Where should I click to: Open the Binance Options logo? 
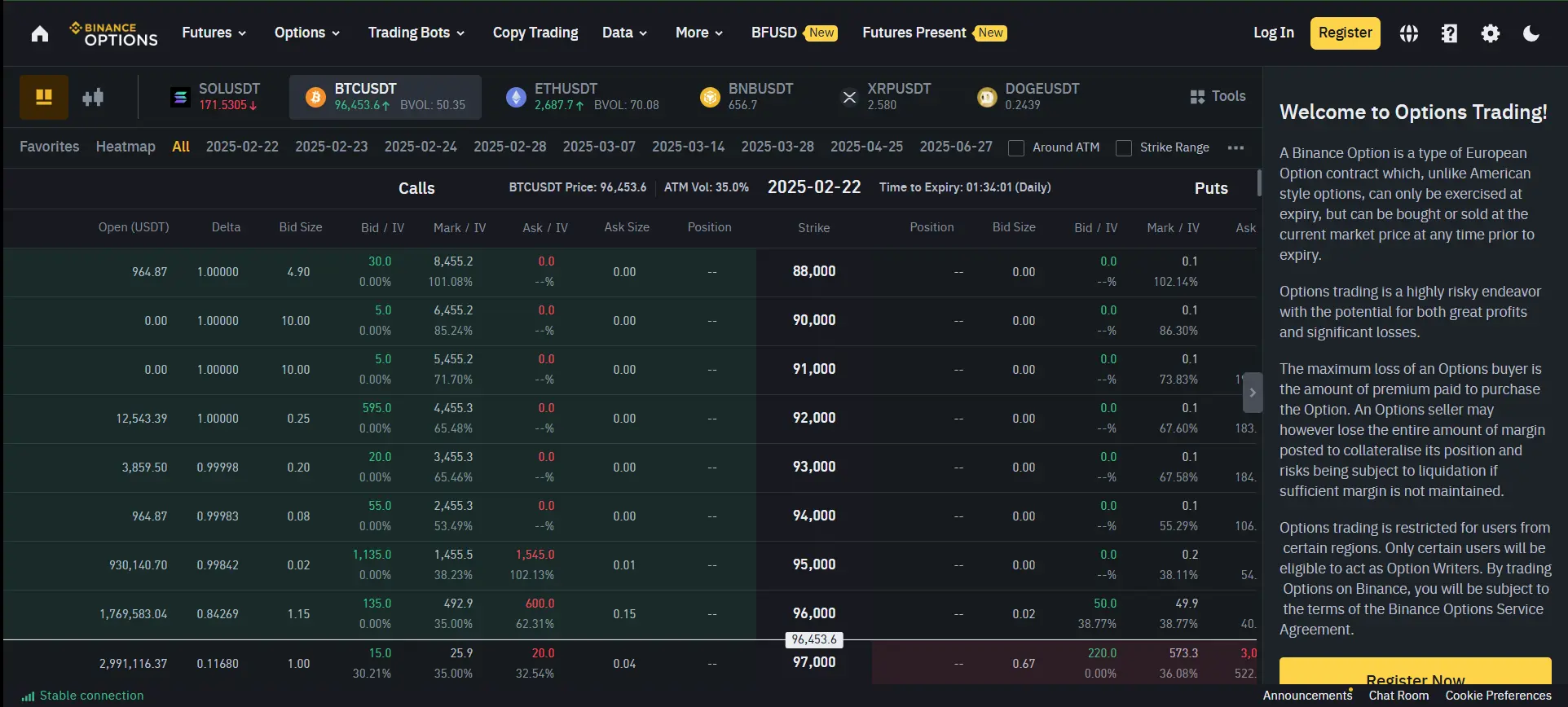(114, 33)
